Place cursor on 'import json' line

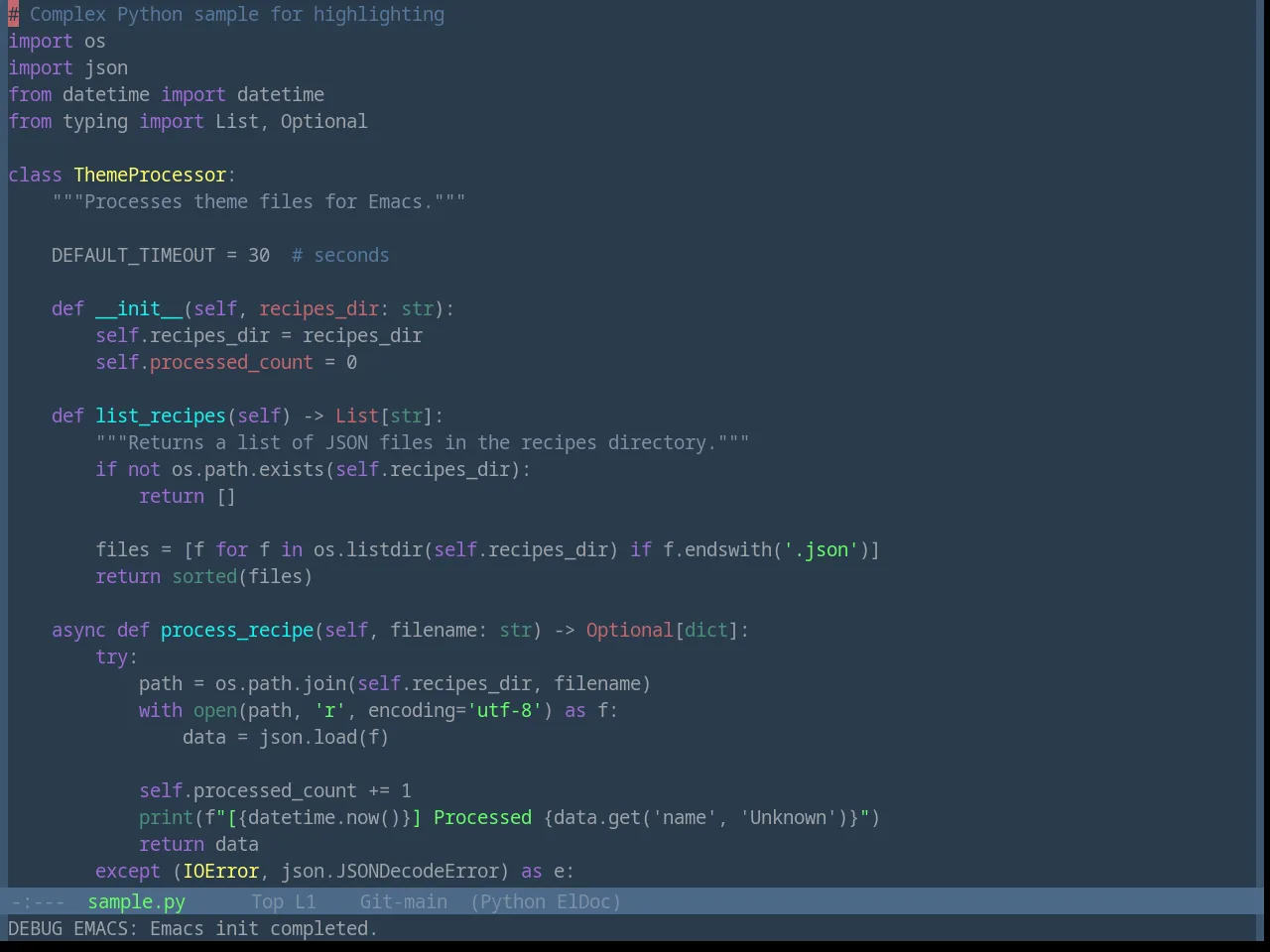pos(67,67)
